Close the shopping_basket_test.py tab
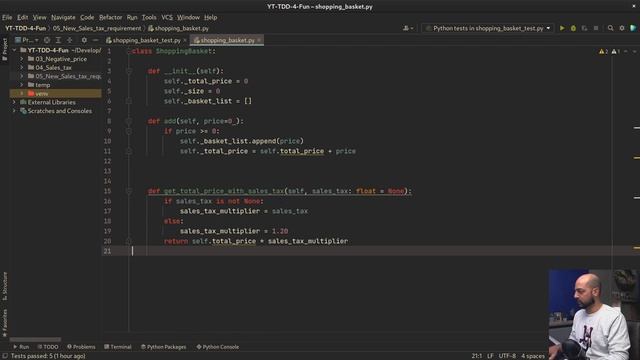The height and width of the screenshot is (360, 640). pos(185,40)
